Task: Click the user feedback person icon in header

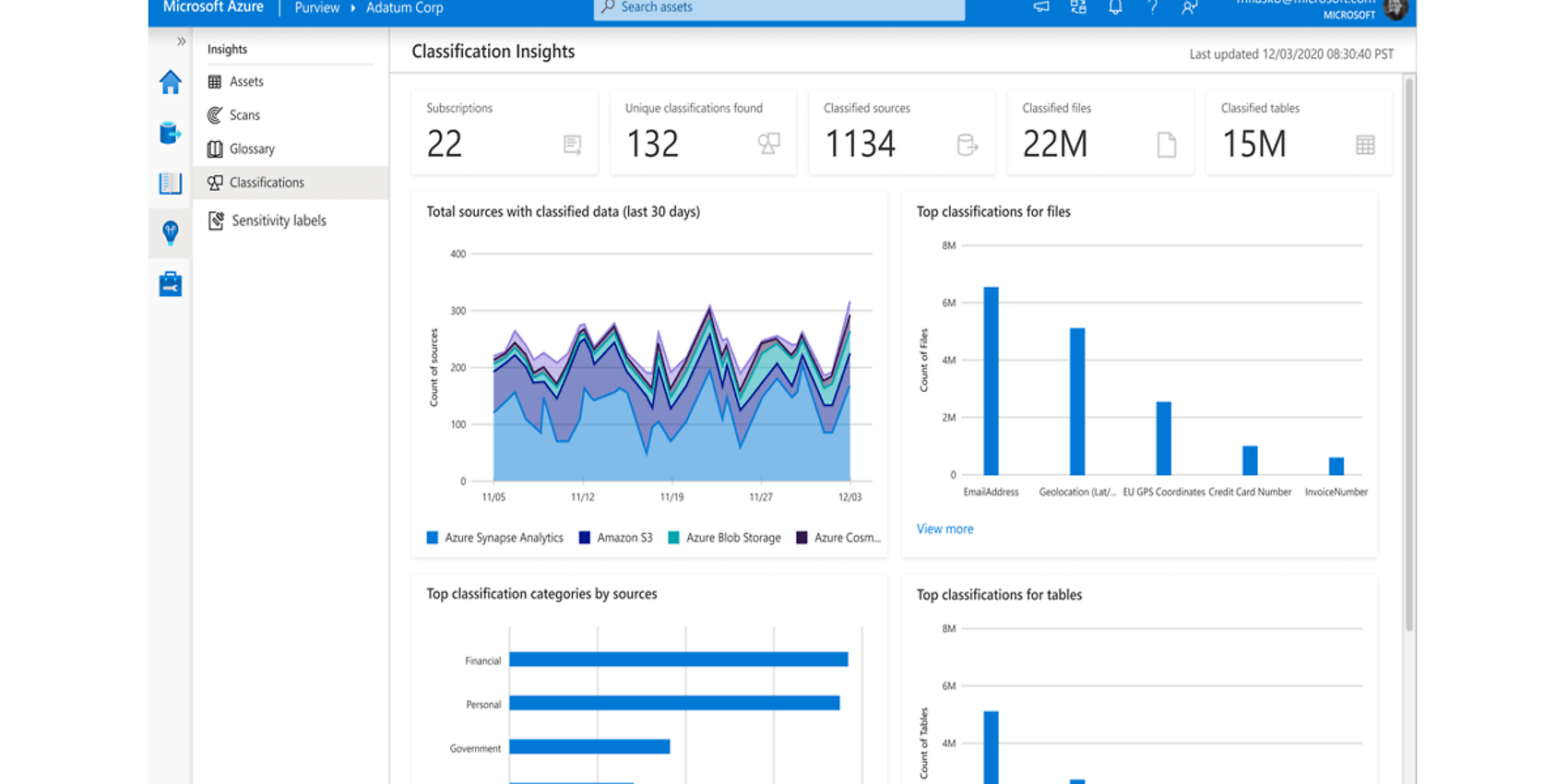Action: [x=1189, y=7]
